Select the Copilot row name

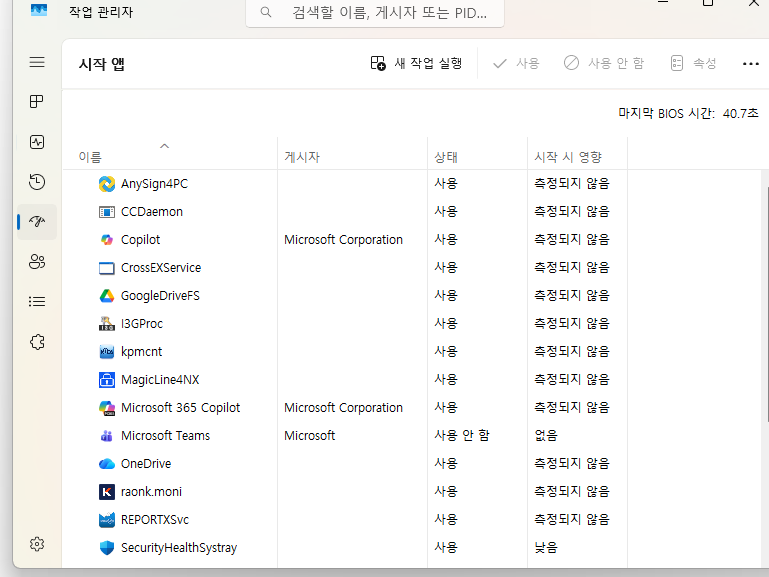141,240
